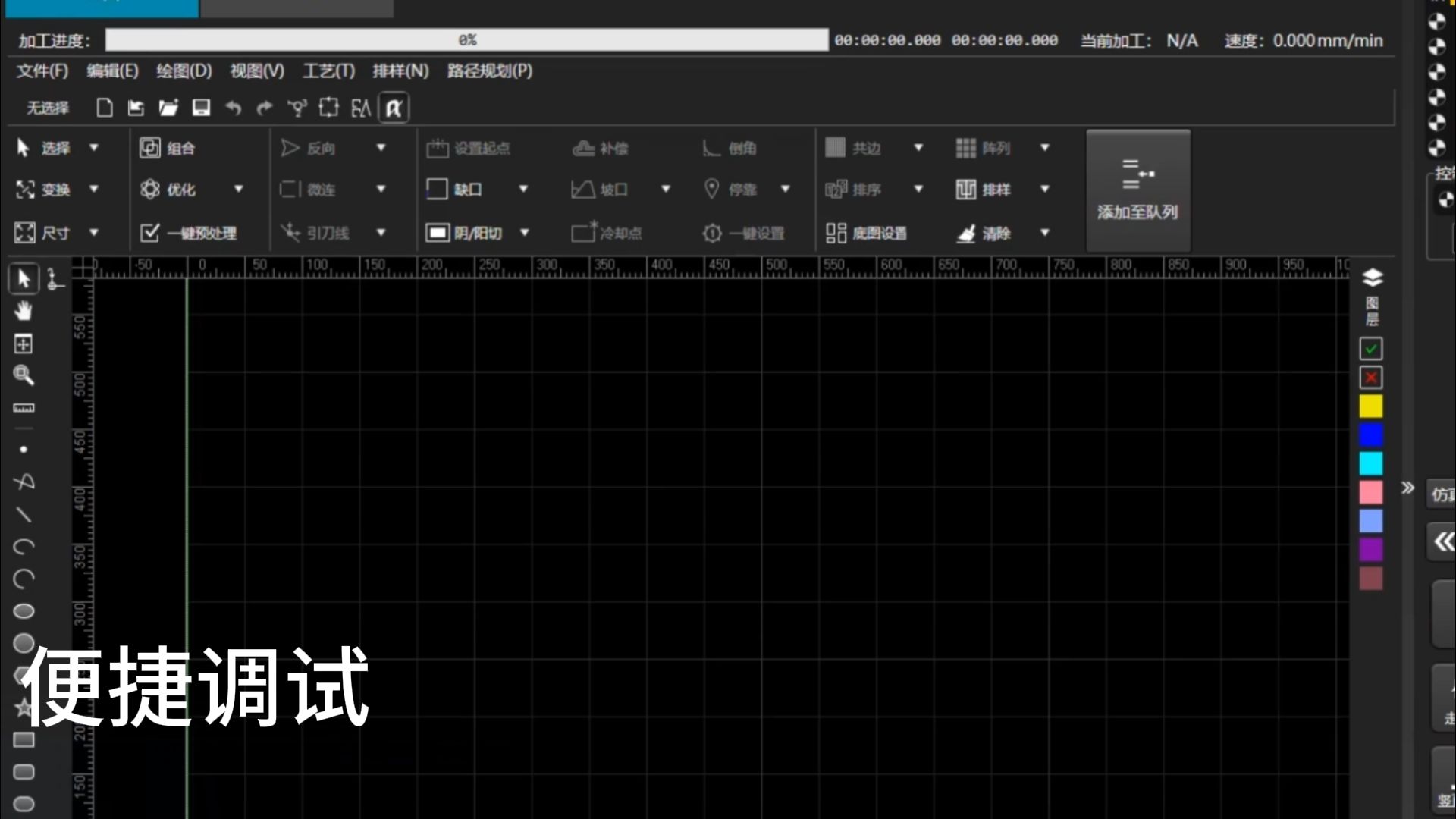Expand the 优化 dropdown arrow
1456x819 pixels.
(238, 189)
